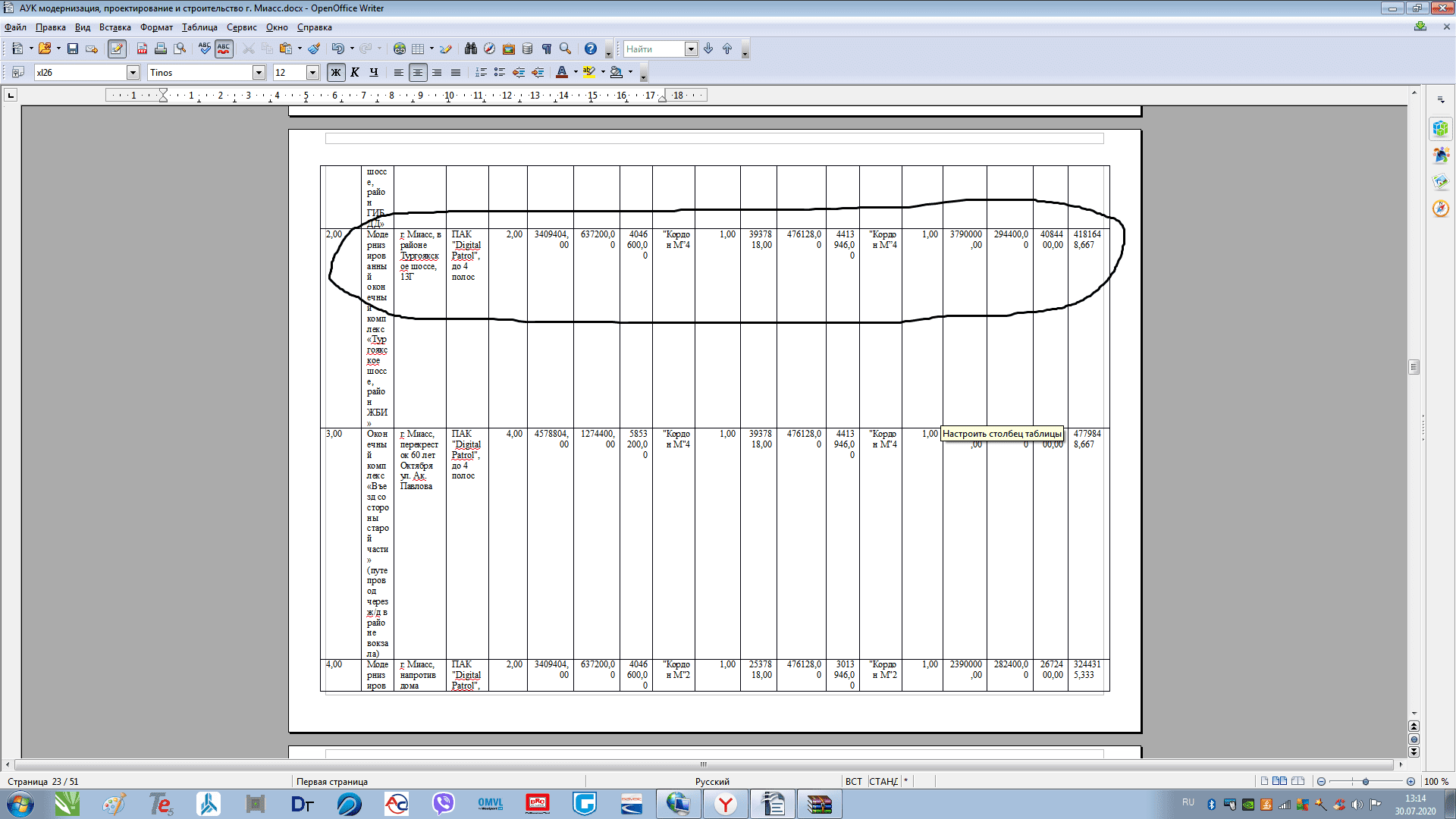Expand the table insert dropdown arrow
Image resolution: width=1456 pixels, height=819 pixels.
pos(431,49)
